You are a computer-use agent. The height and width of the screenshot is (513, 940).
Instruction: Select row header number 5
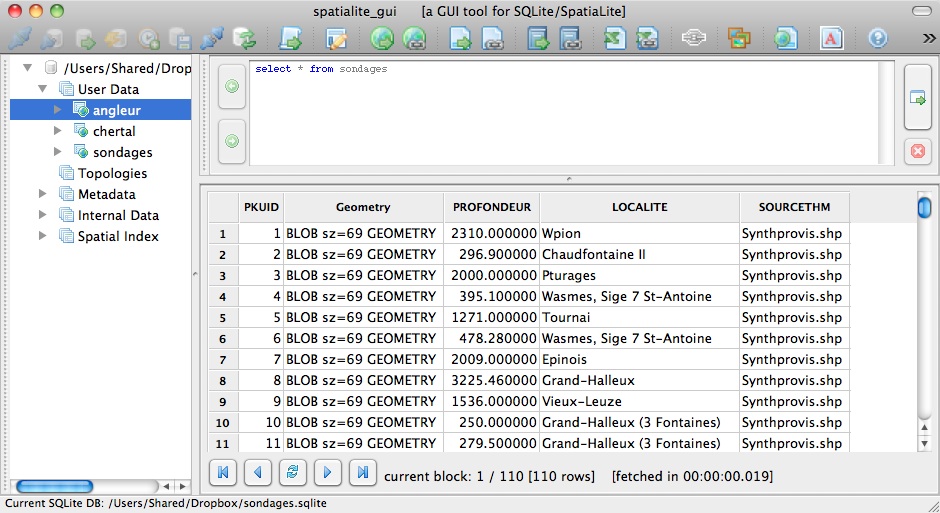[222, 318]
